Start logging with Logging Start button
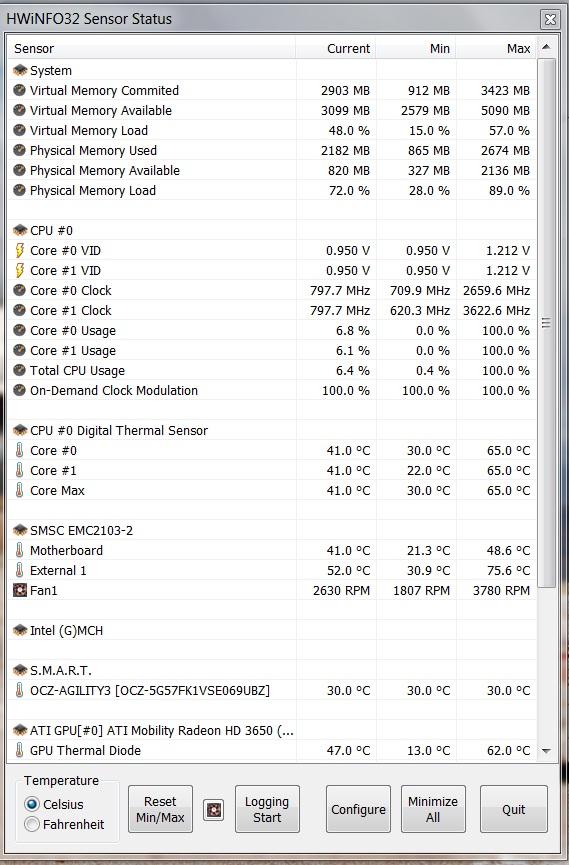The width and height of the screenshot is (569, 865). click(267, 809)
